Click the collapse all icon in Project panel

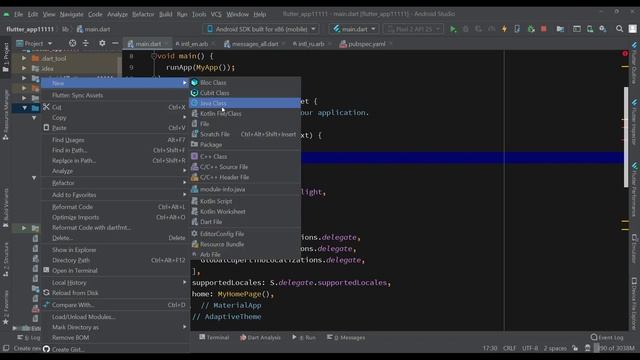coord(86,43)
